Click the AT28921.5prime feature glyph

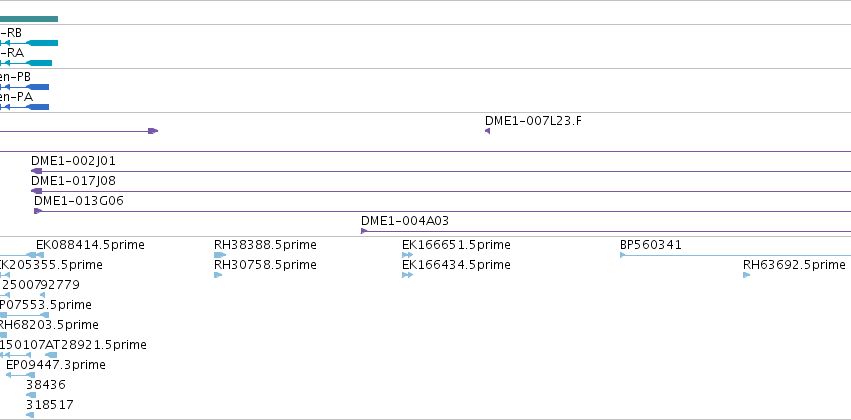51,355
